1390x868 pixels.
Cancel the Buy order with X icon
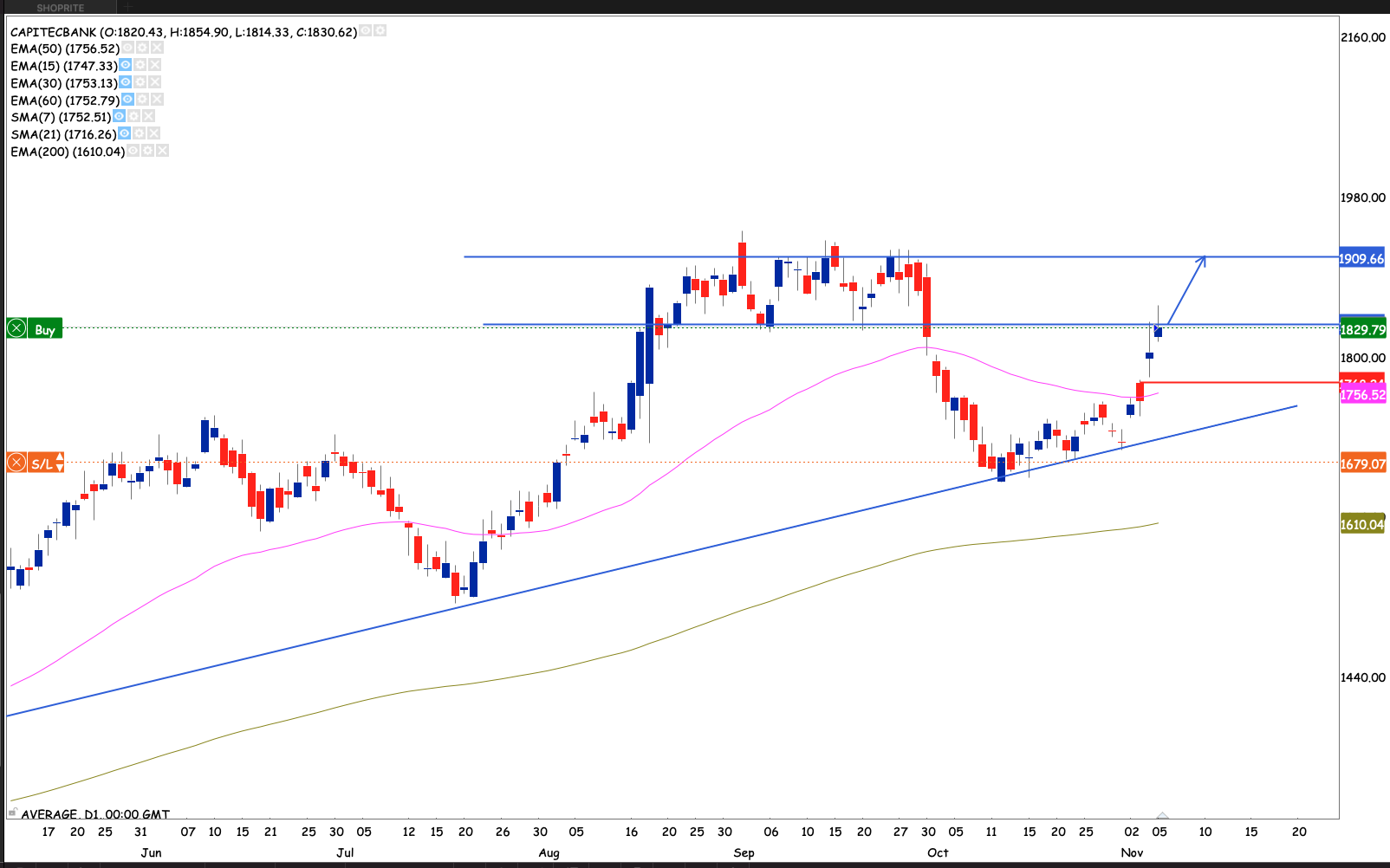[16, 328]
